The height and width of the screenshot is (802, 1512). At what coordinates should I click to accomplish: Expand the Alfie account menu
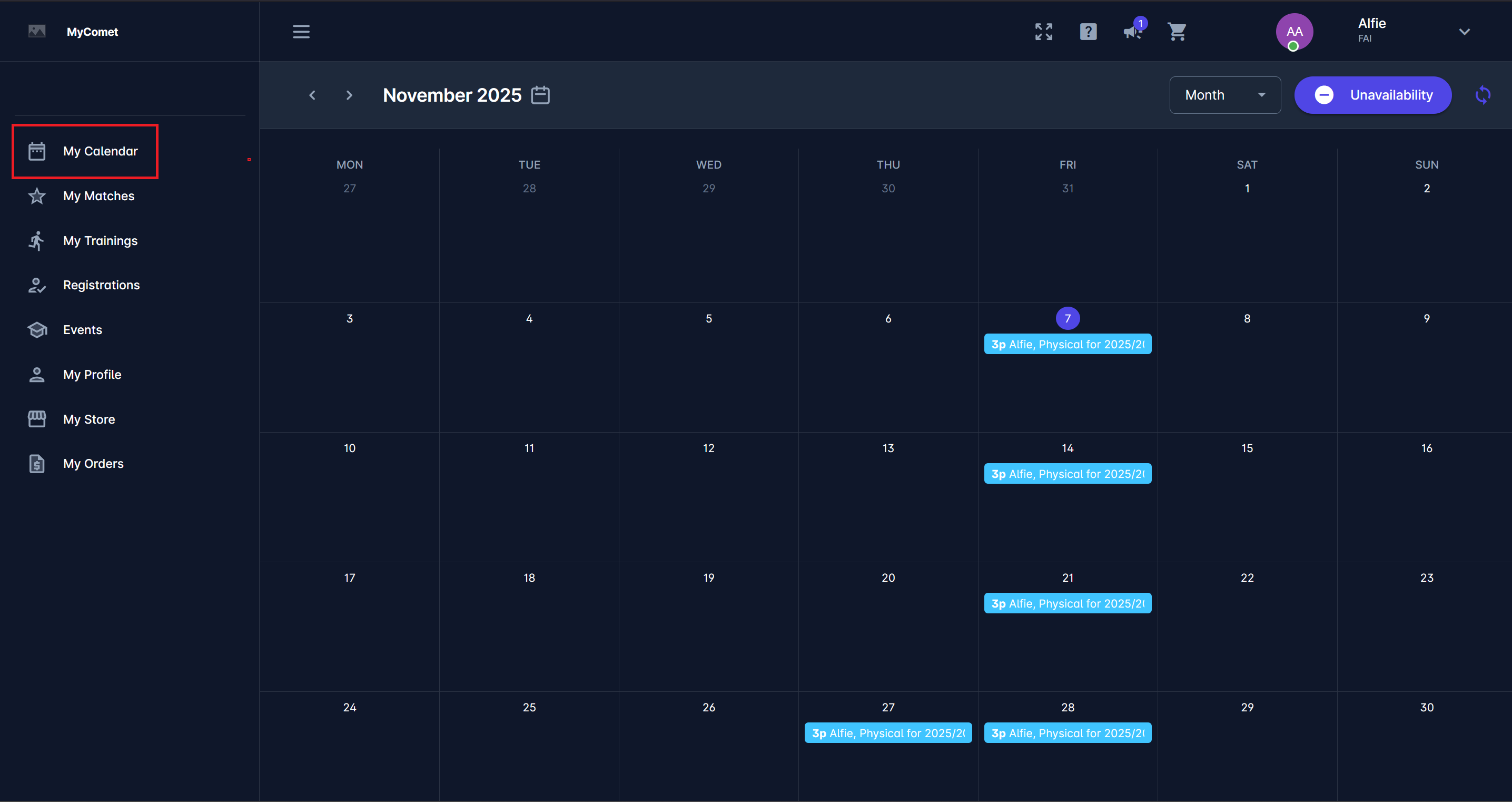1465,32
